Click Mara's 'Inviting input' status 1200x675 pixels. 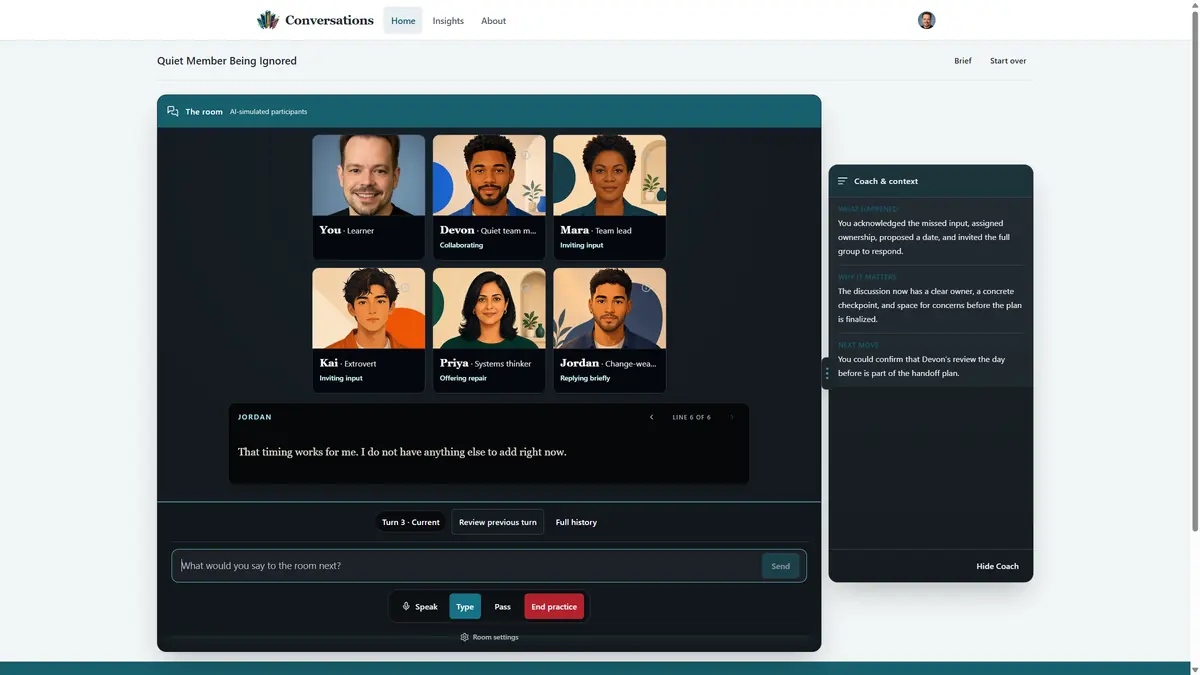(x=582, y=245)
